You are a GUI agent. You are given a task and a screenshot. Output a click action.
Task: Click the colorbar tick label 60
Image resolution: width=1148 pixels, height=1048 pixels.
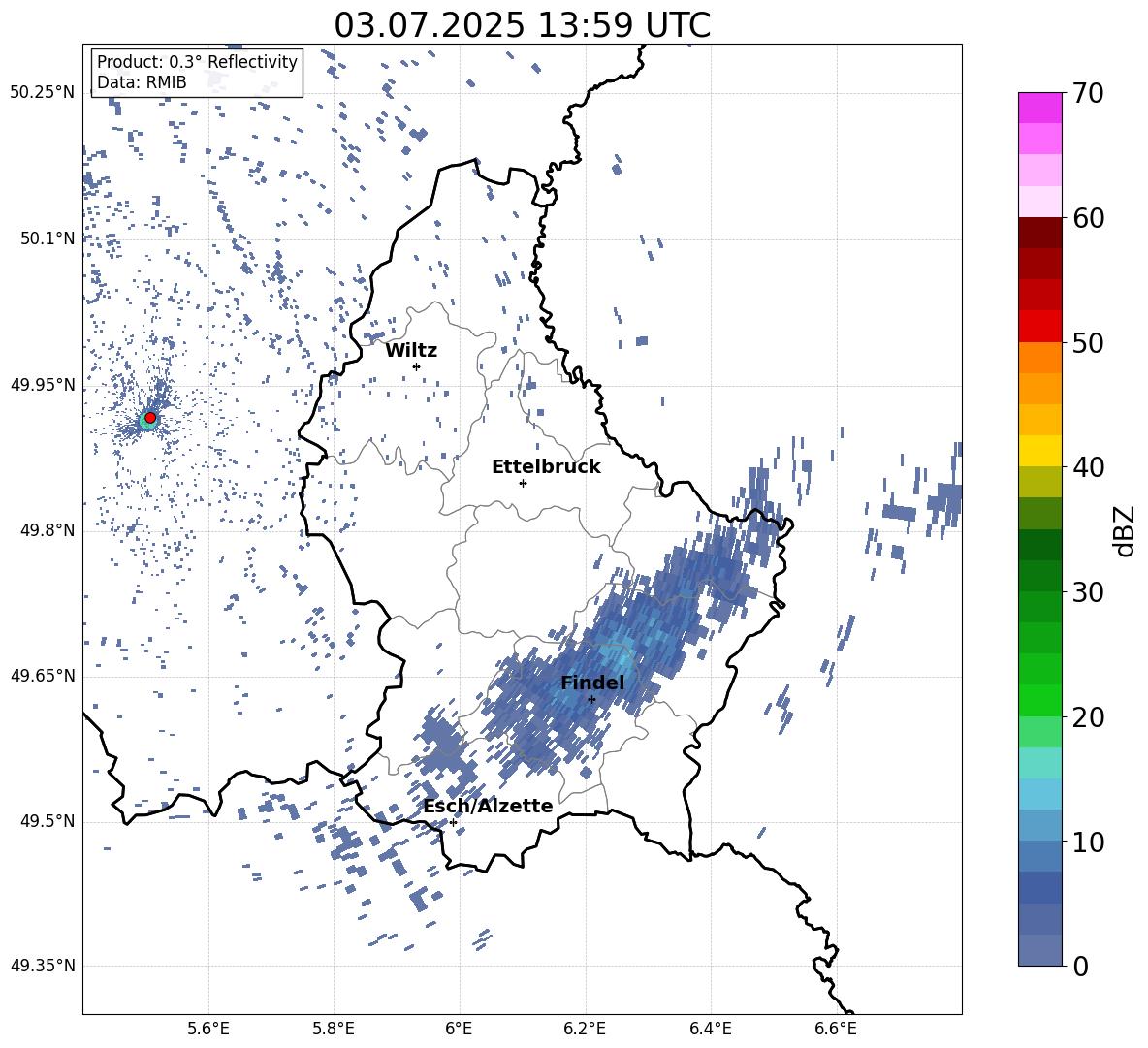1087,218
